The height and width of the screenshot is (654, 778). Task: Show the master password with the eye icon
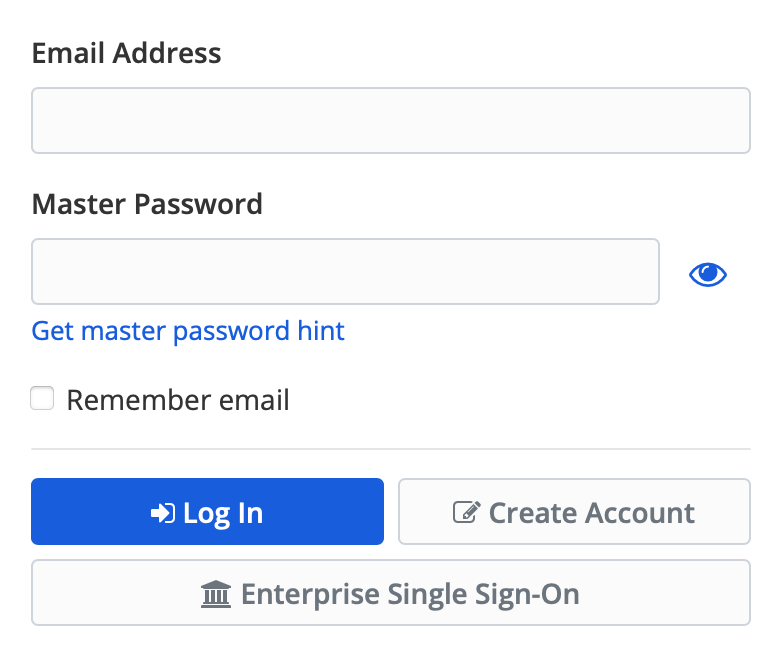[x=708, y=274]
